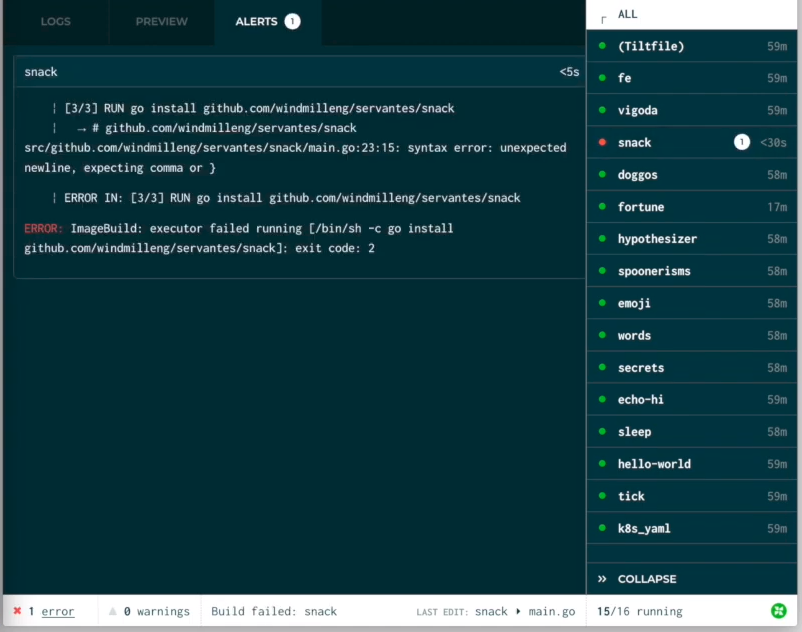Collapse the sidebar with COLLAPSE button
This screenshot has height=632, width=802.
pyautogui.click(x=692, y=579)
